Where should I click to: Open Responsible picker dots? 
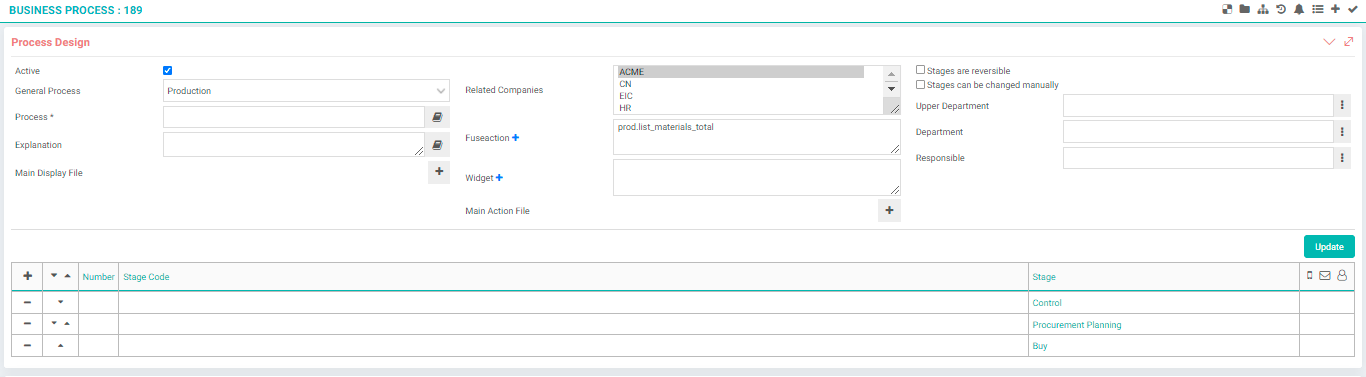(1343, 158)
